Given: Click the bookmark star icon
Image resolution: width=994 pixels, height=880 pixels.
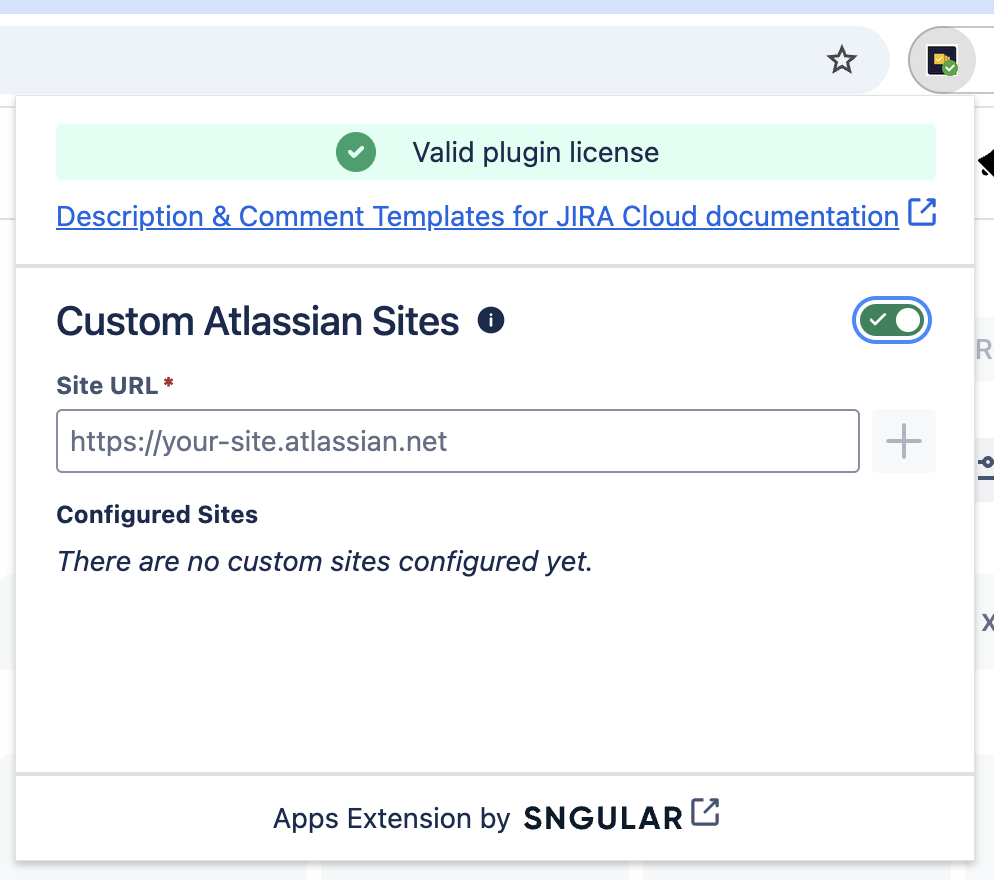Looking at the screenshot, I should tap(842, 61).
